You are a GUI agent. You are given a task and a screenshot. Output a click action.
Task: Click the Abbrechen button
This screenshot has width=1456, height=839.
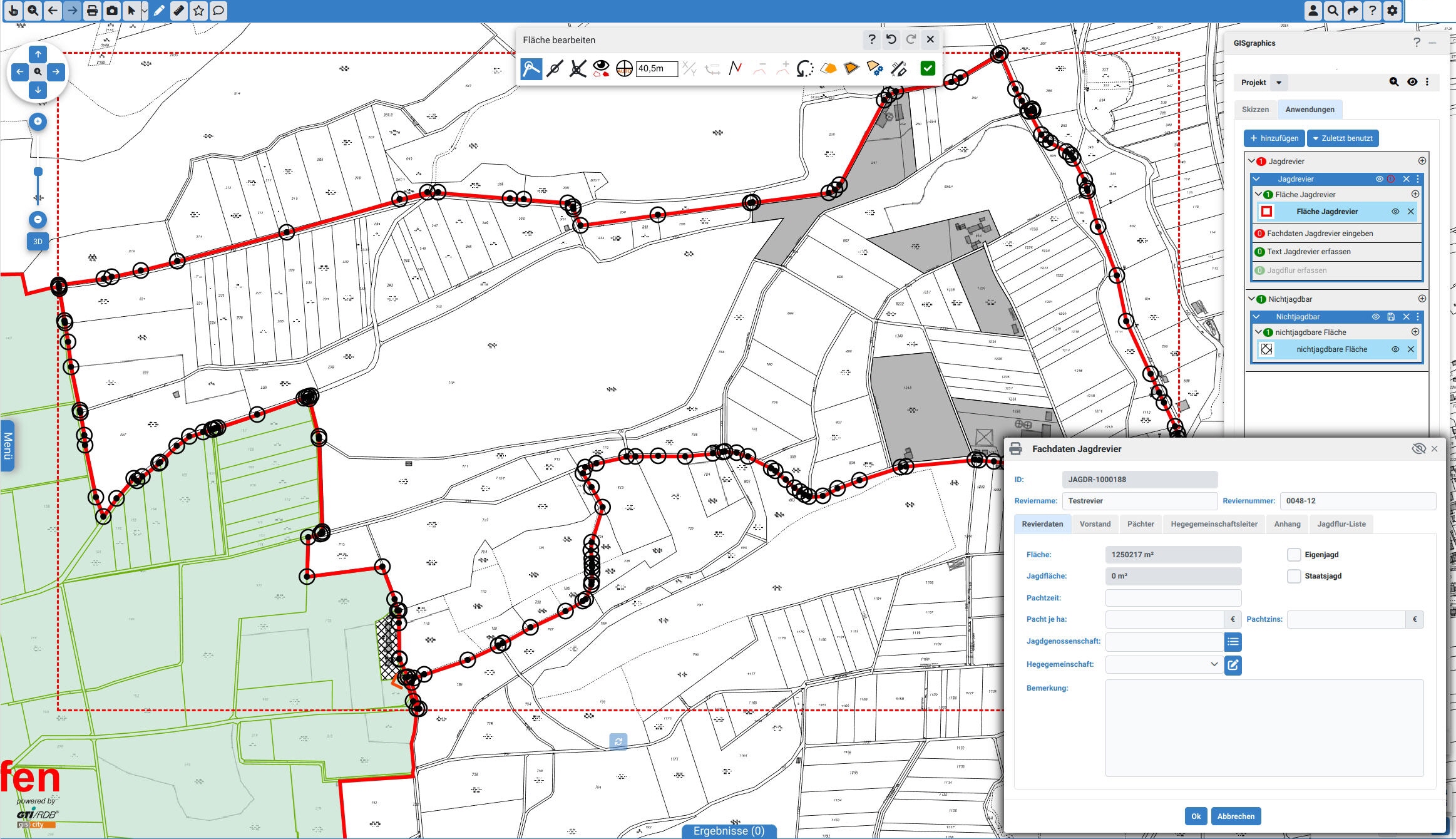pos(1236,816)
